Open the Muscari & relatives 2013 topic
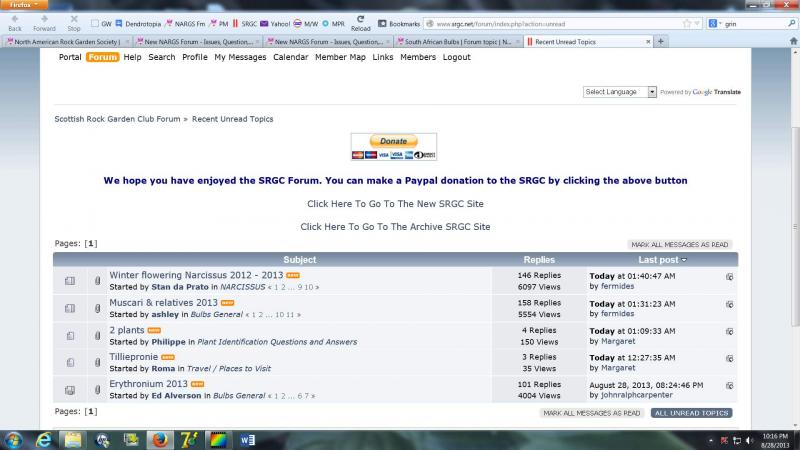This screenshot has height=450, width=800. [x=163, y=303]
